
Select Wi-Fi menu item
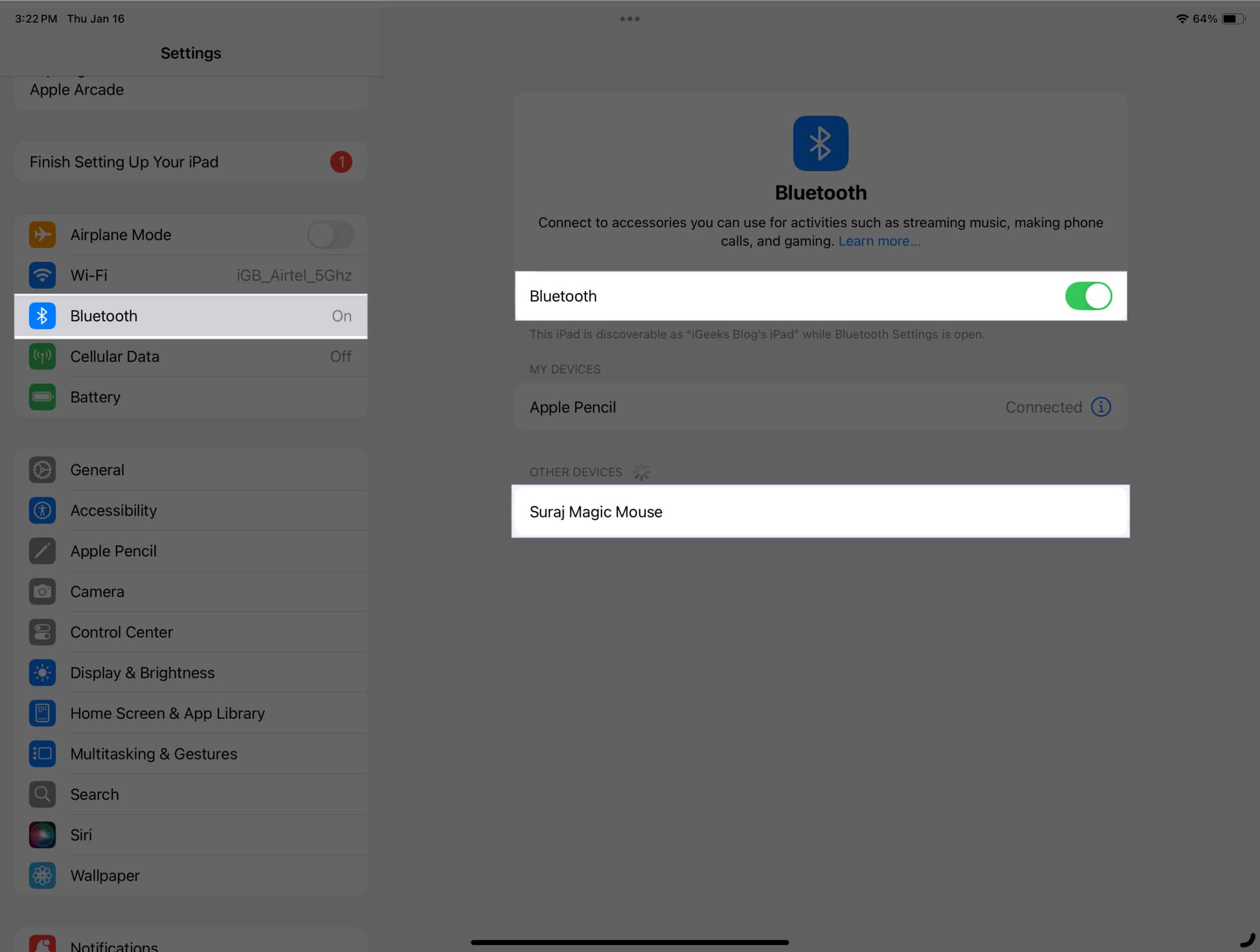(191, 275)
